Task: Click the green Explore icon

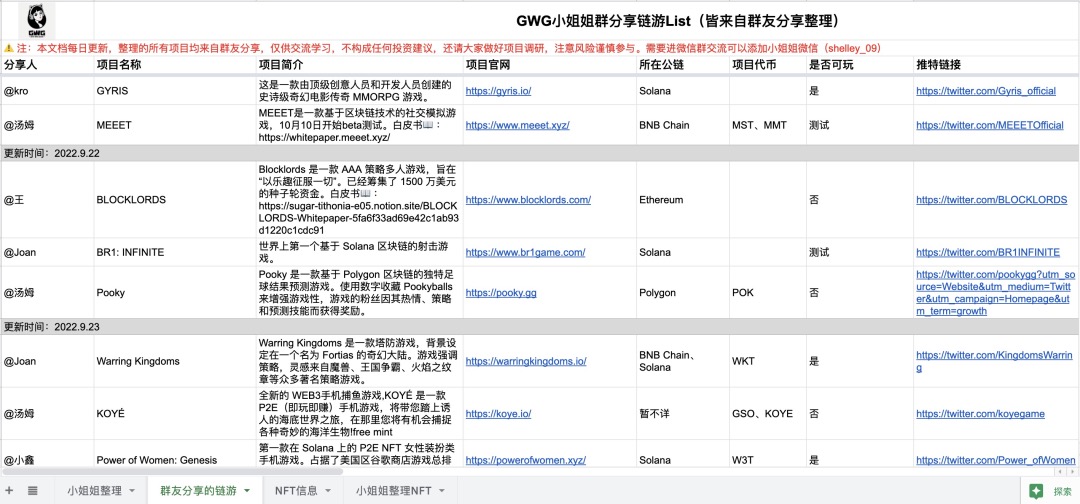Action: [1035, 490]
